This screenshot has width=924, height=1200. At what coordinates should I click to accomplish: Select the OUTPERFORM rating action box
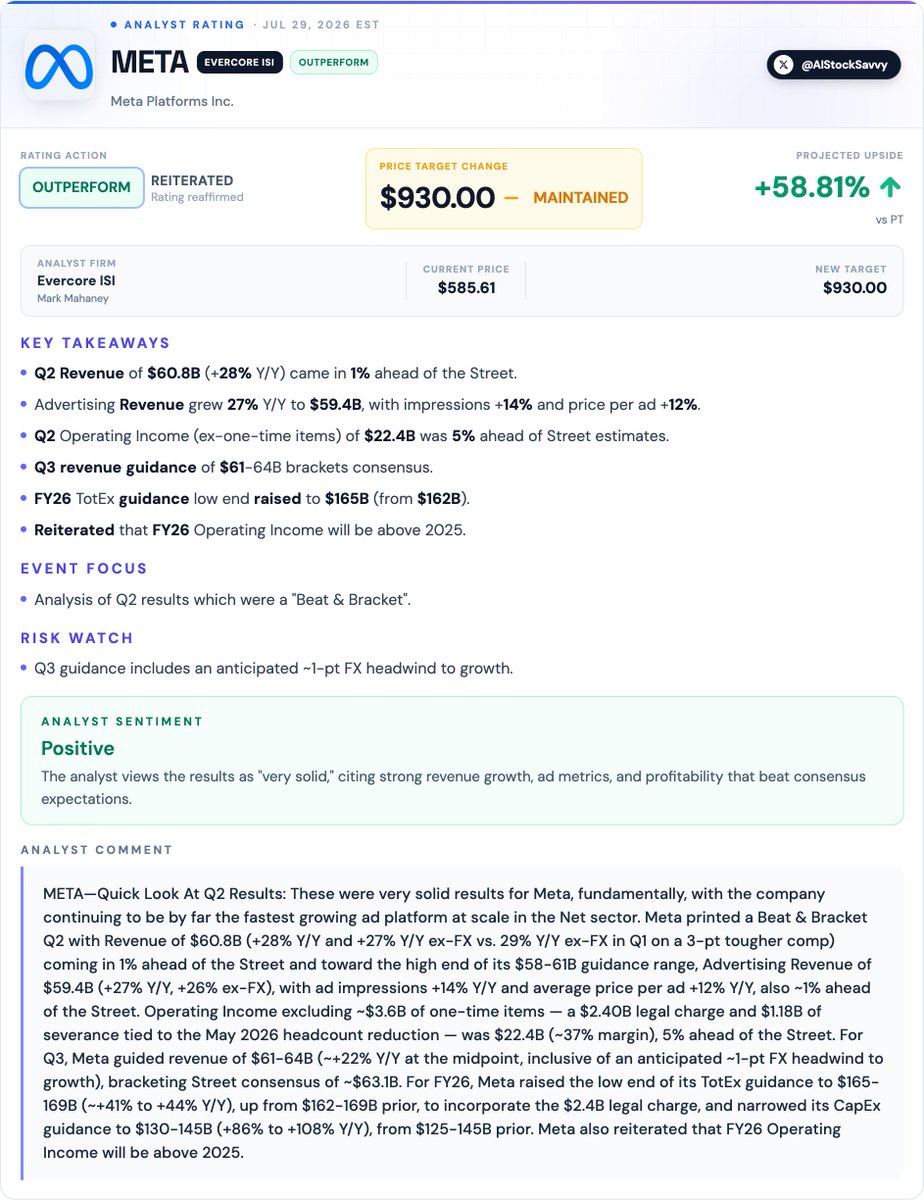point(81,187)
